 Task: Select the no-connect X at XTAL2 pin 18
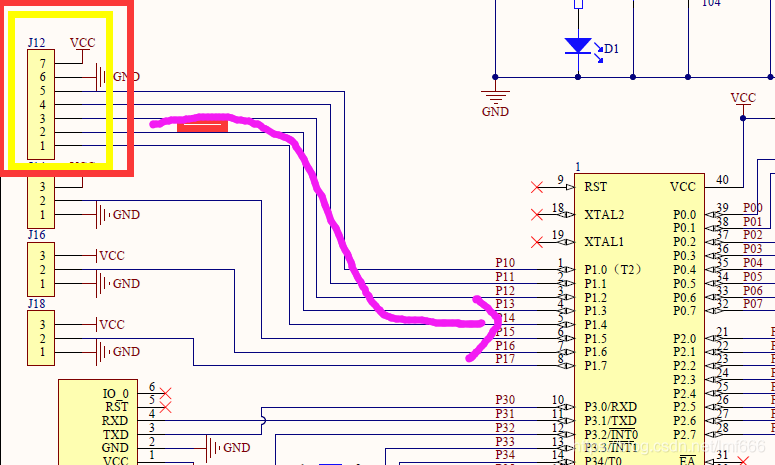(538, 214)
